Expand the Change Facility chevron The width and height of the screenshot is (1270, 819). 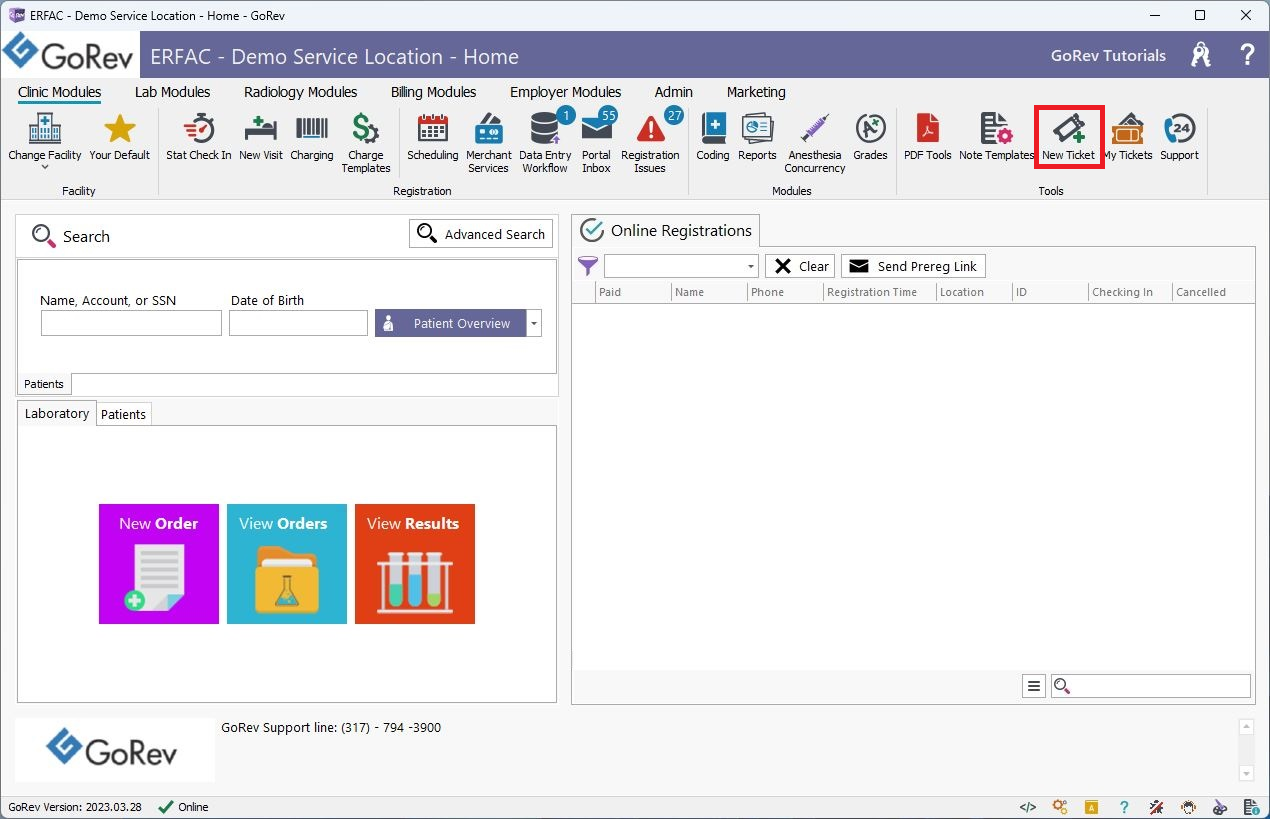tap(45, 168)
